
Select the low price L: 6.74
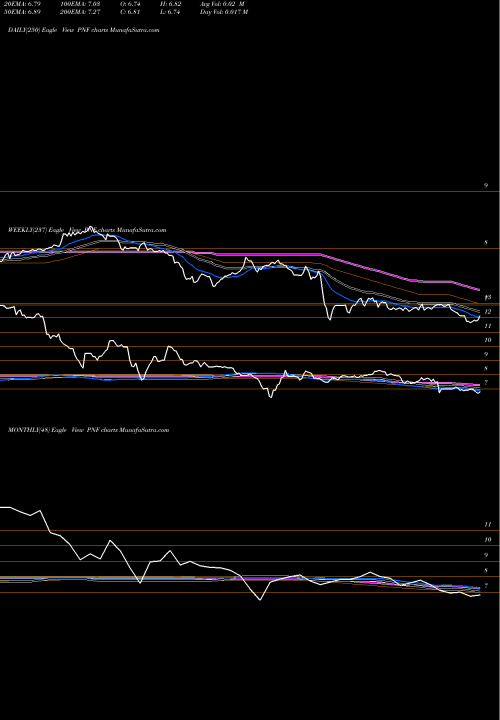170,12
